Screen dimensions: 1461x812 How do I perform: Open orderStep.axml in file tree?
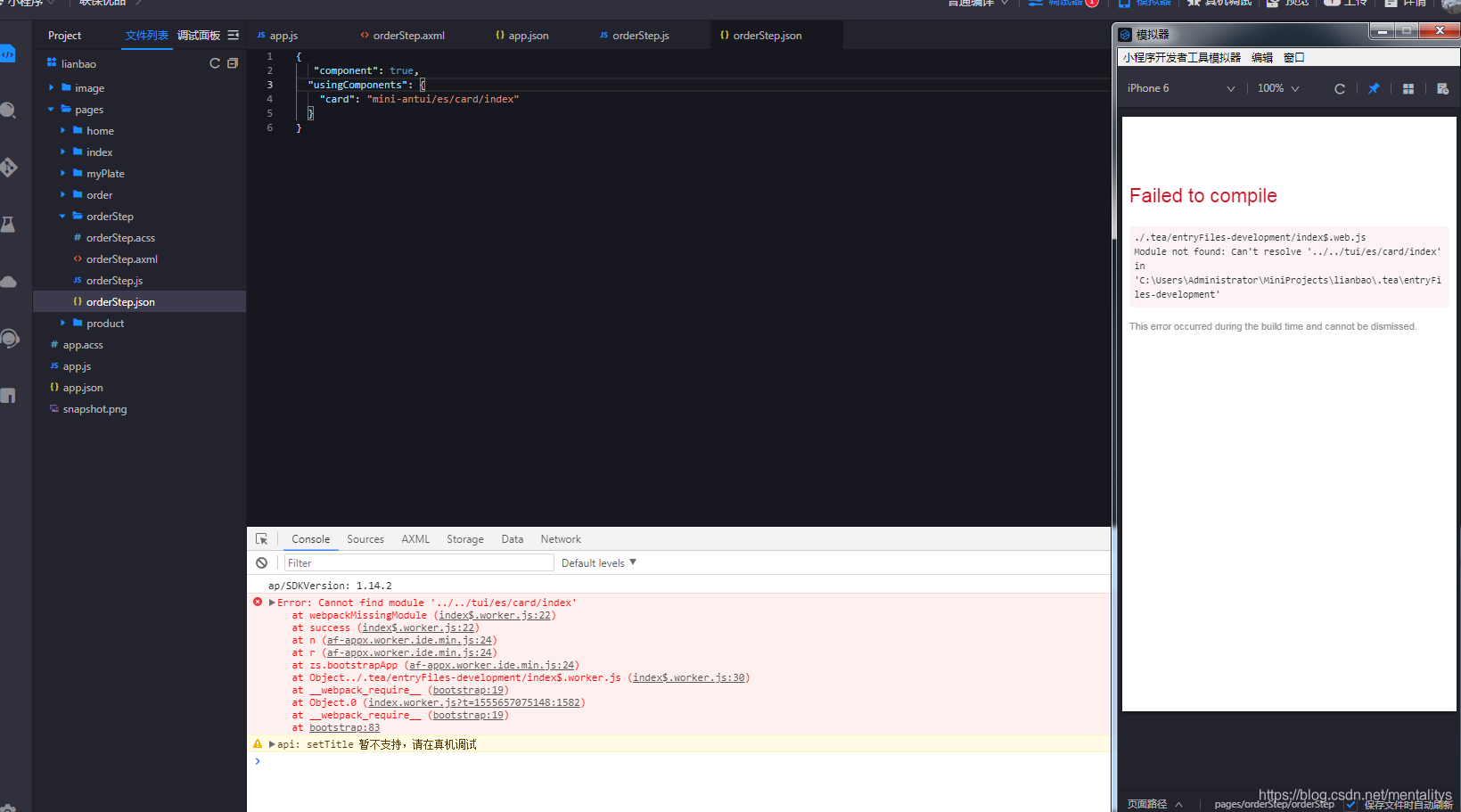[121, 259]
